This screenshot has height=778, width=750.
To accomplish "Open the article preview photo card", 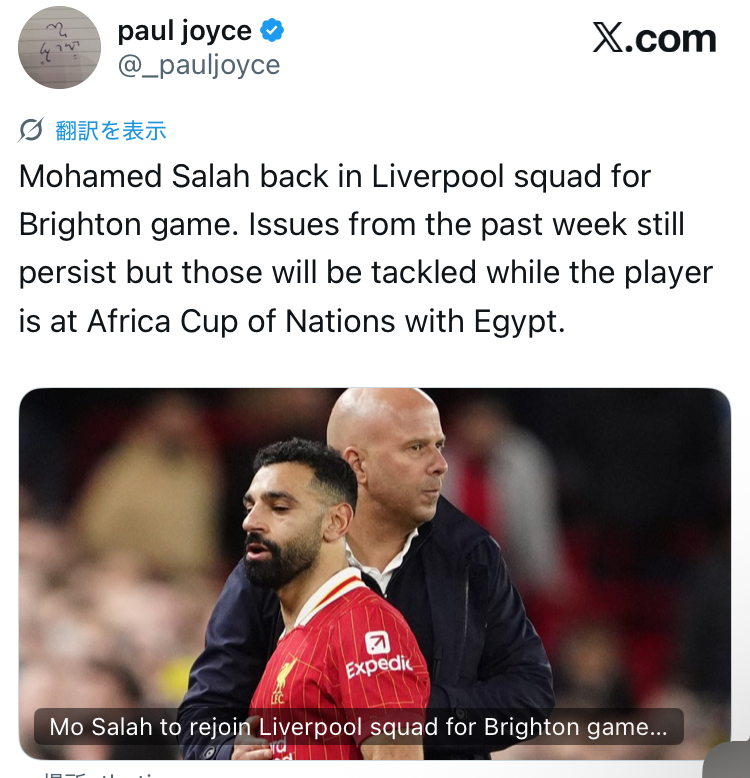I will click(375, 574).
